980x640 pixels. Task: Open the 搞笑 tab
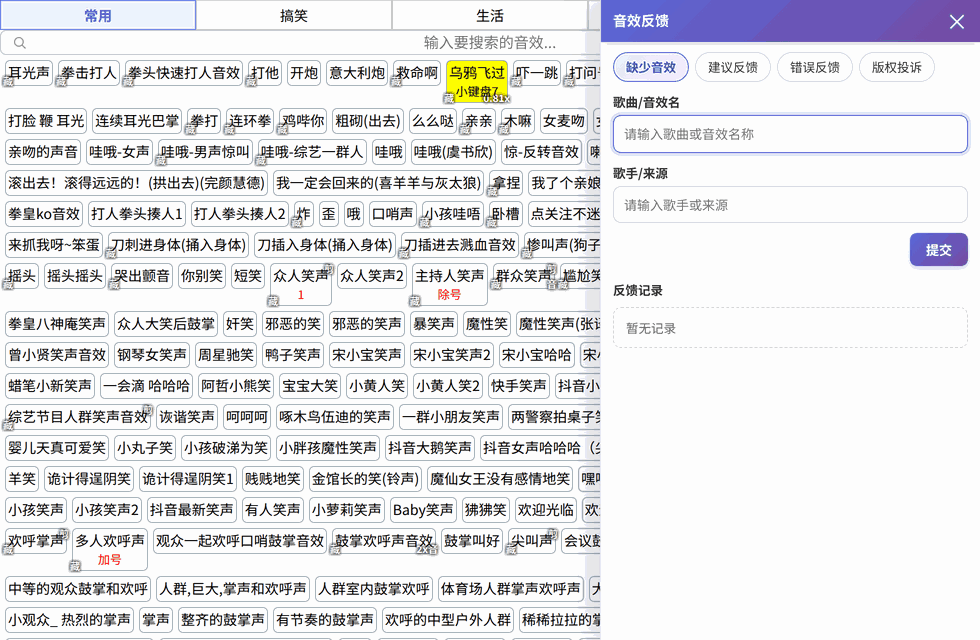[x=294, y=16]
